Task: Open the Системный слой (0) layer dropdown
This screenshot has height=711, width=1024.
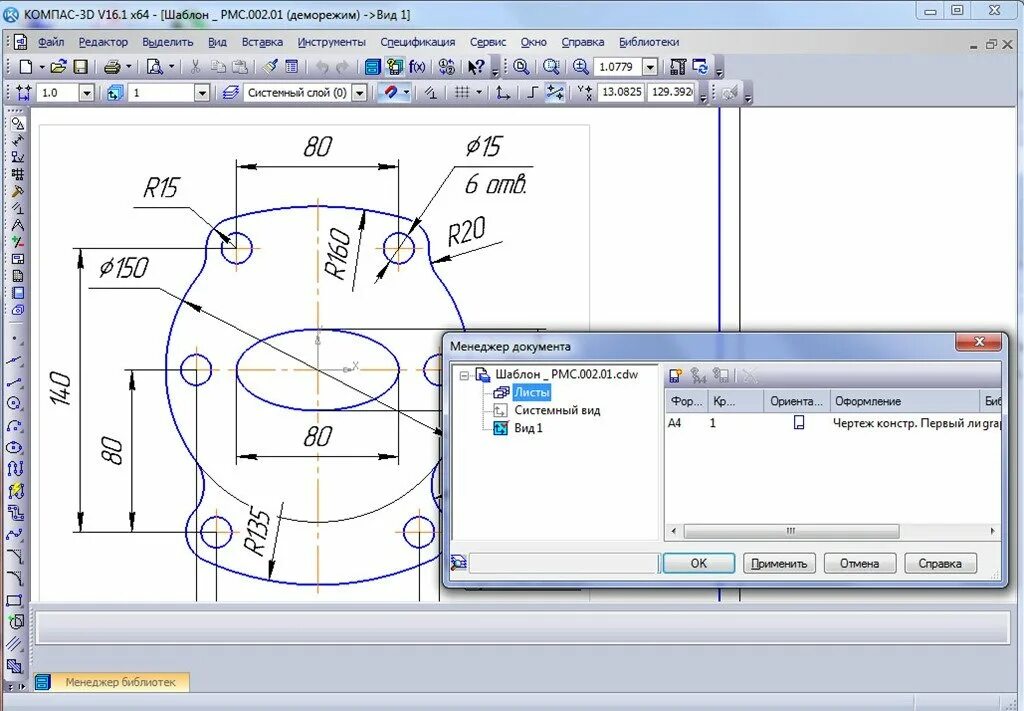Action: pos(359,93)
